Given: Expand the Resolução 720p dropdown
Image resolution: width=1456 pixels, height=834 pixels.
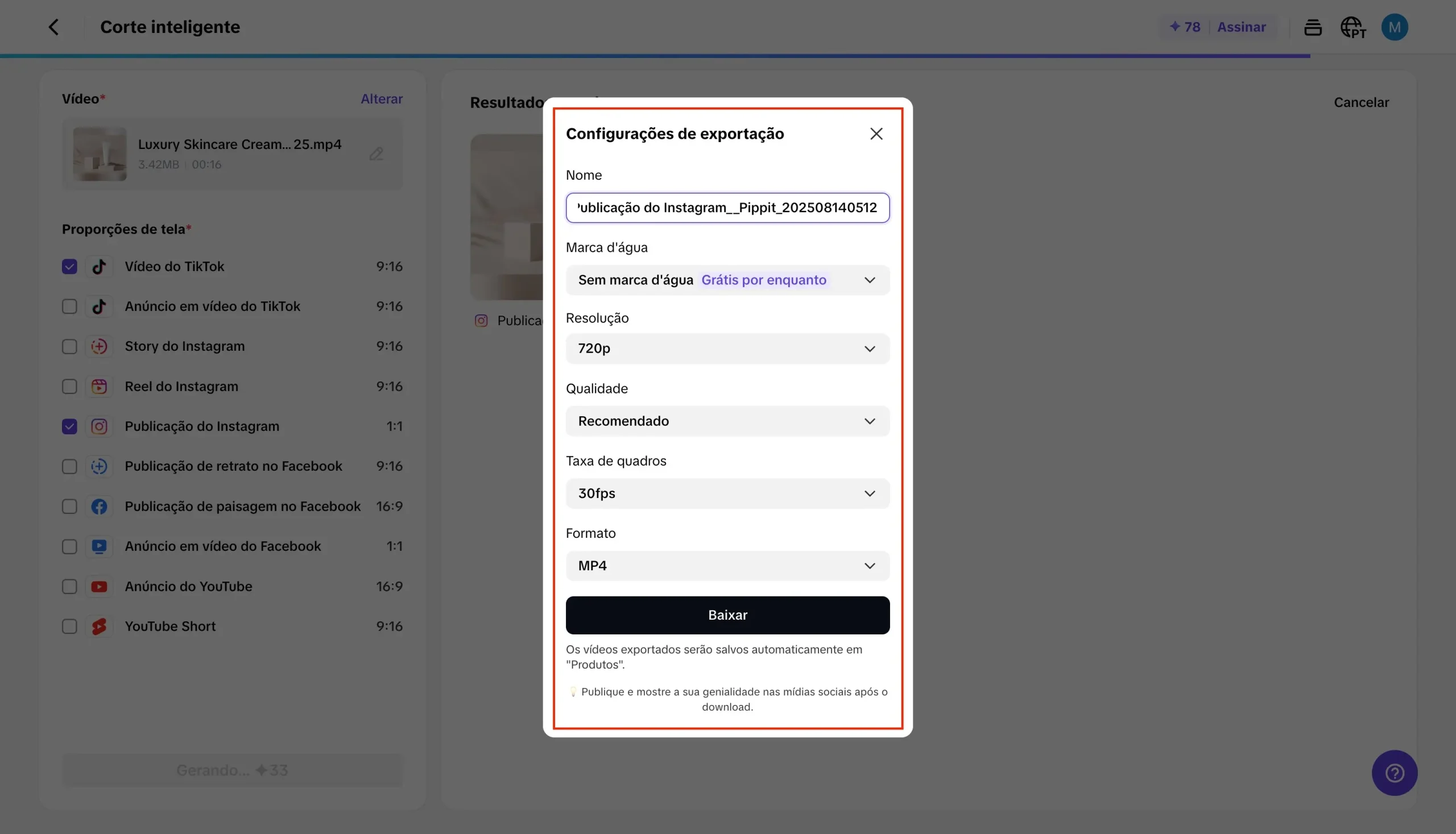Looking at the screenshot, I should pyautogui.click(x=727, y=349).
